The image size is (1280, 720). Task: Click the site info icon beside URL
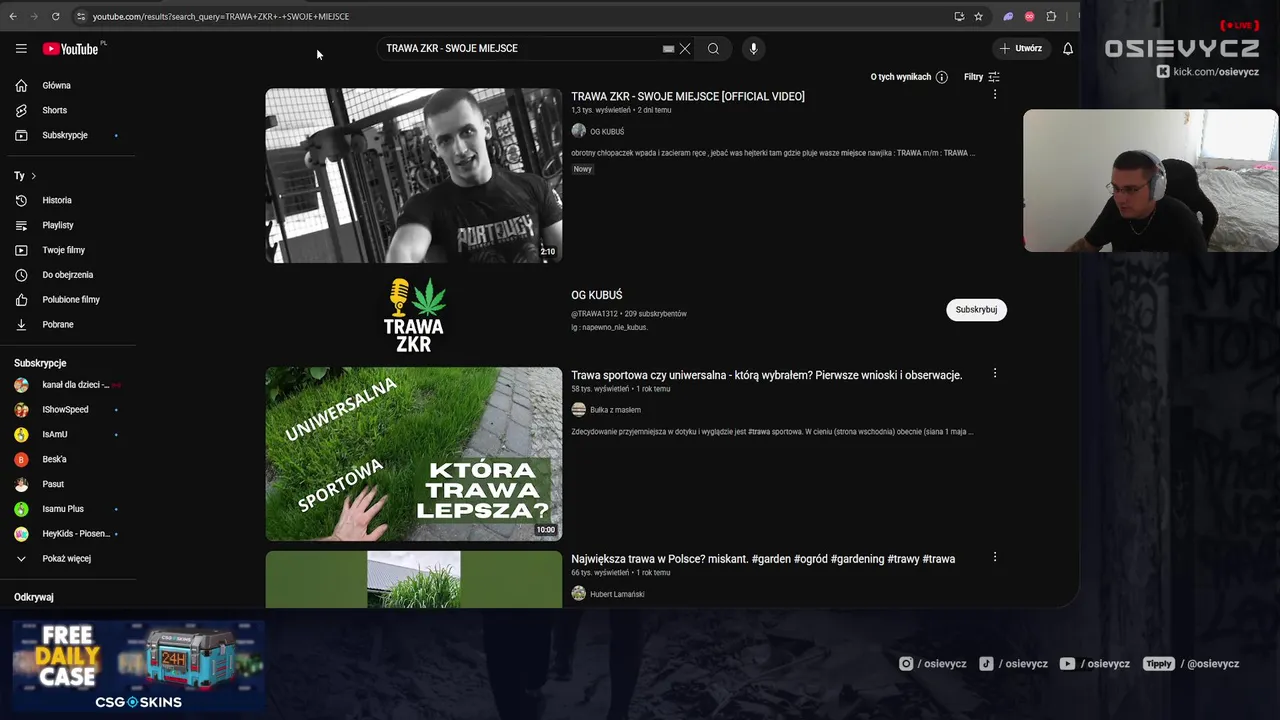click(80, 16)
